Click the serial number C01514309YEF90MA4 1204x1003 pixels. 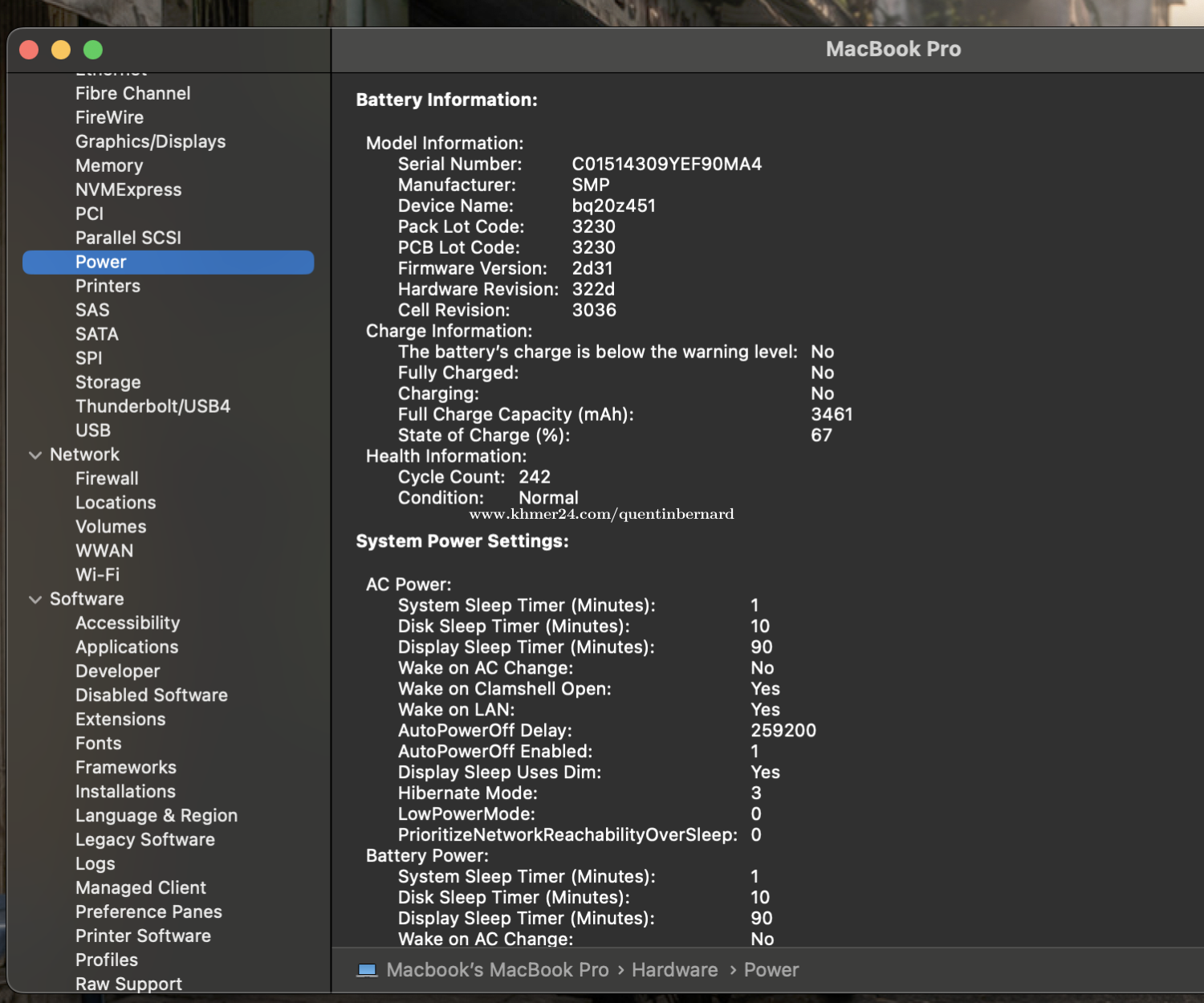(x=667, y=164)
